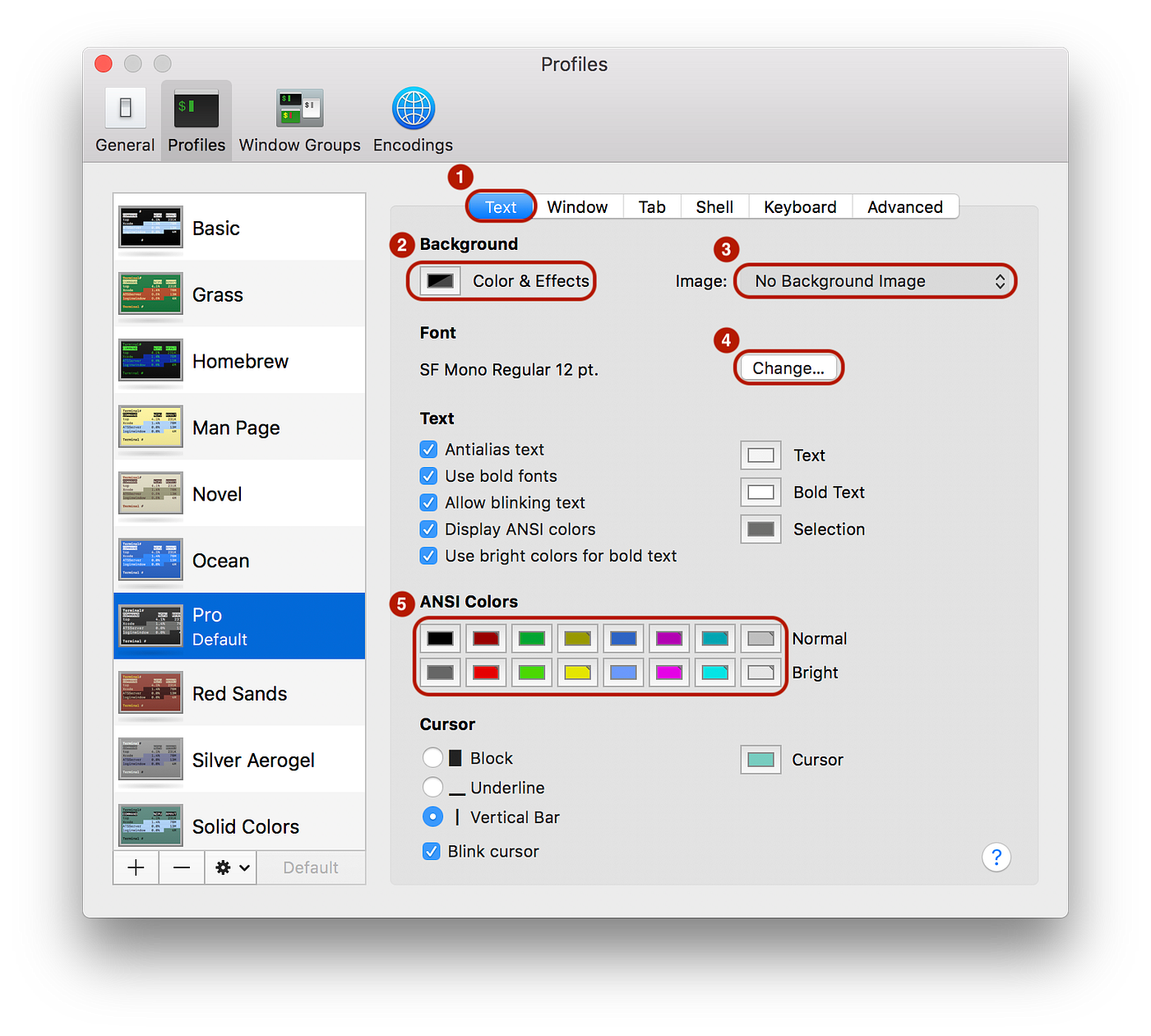Open the No Background Image dropdown
Screen dimensions: 1151x1036
[x=875, y=280]
